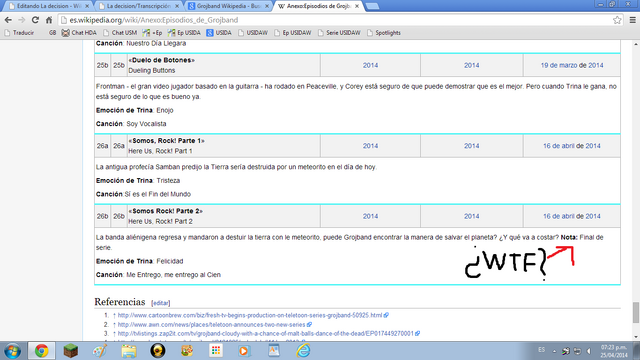The height and width of the screenshot is (360, 640).
Task: Click the Chrome icon in the taskbar
Action: (x=41, y=351)
